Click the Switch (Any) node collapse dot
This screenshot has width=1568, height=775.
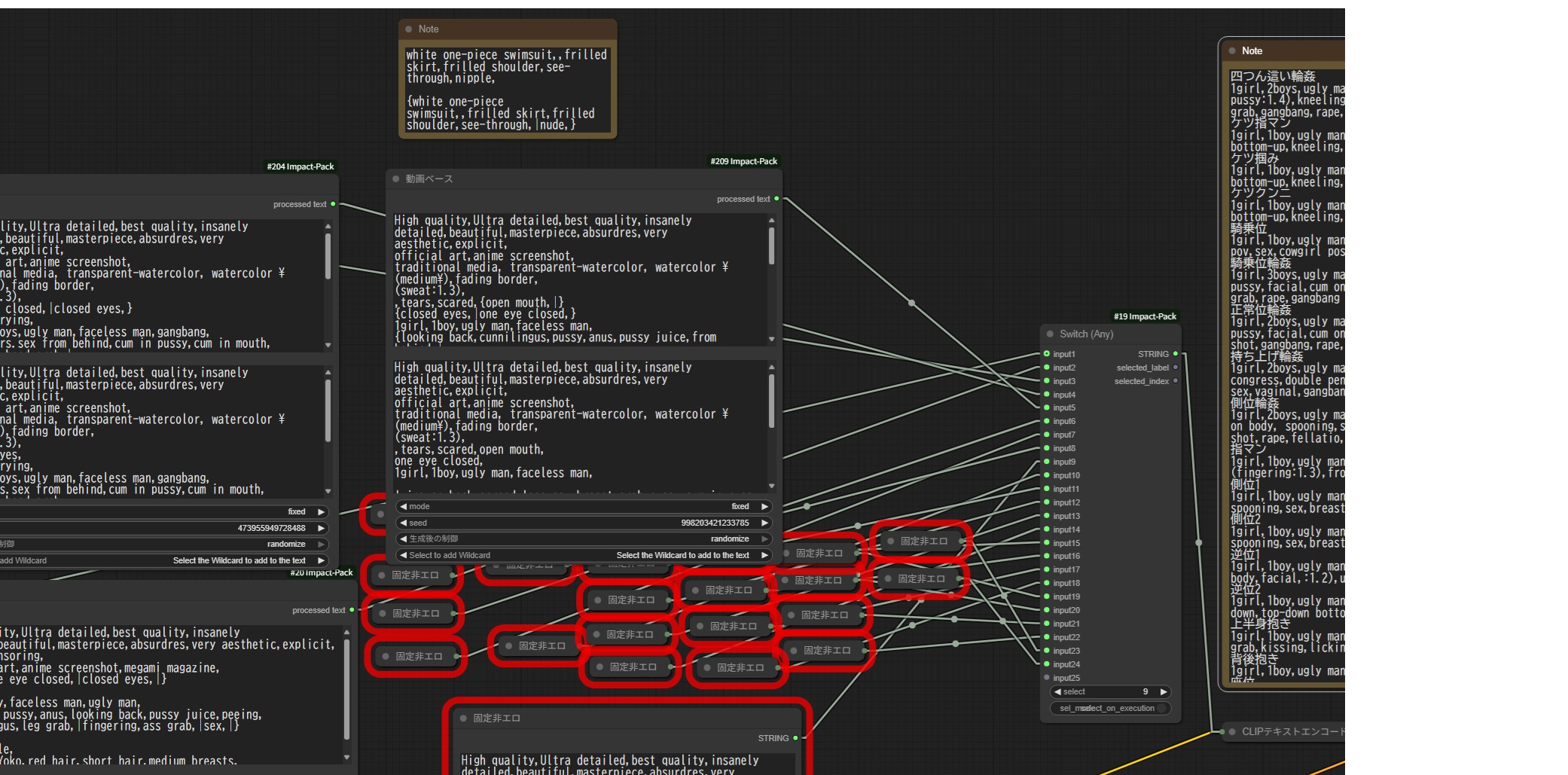click(x=1050, y=334)
